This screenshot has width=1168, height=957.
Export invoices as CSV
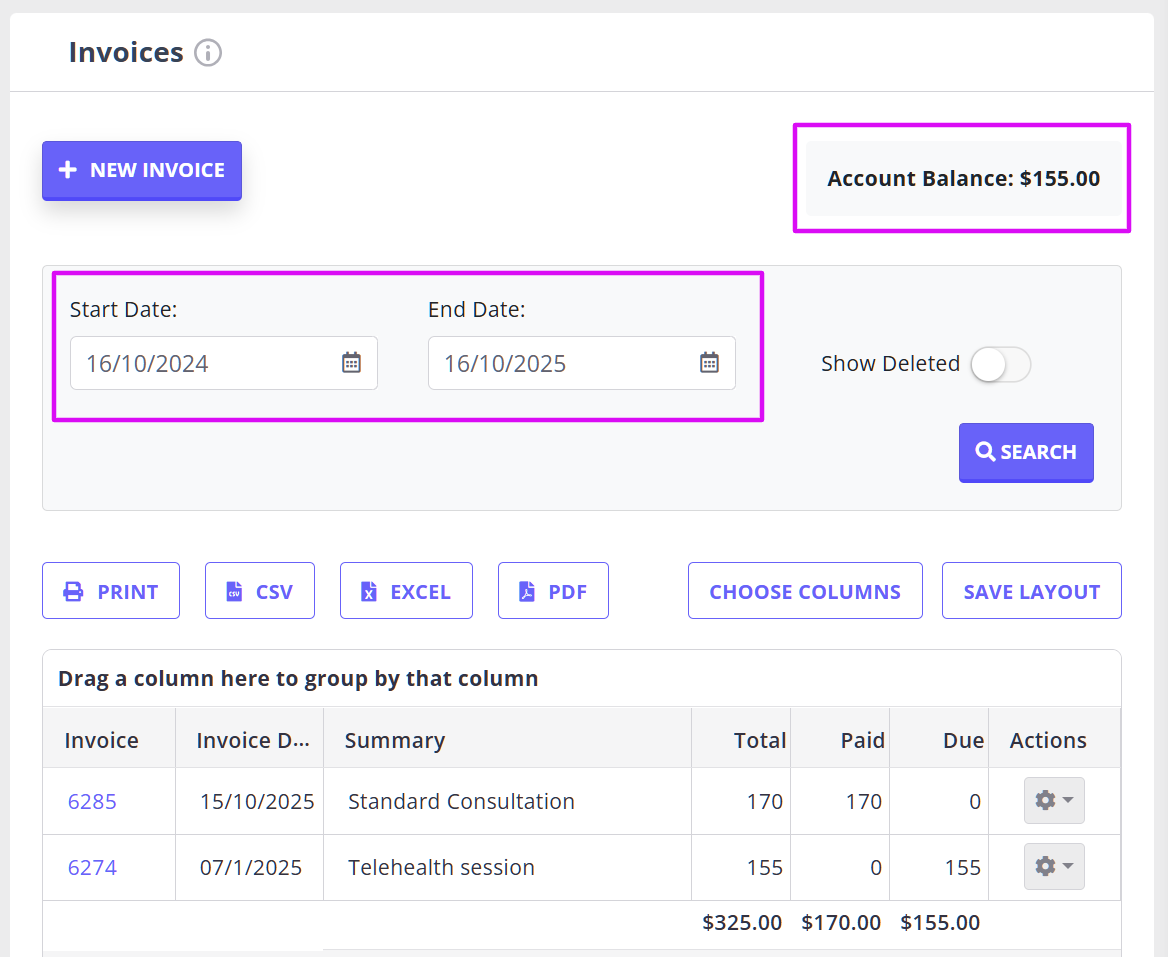(x=260, y=591)
